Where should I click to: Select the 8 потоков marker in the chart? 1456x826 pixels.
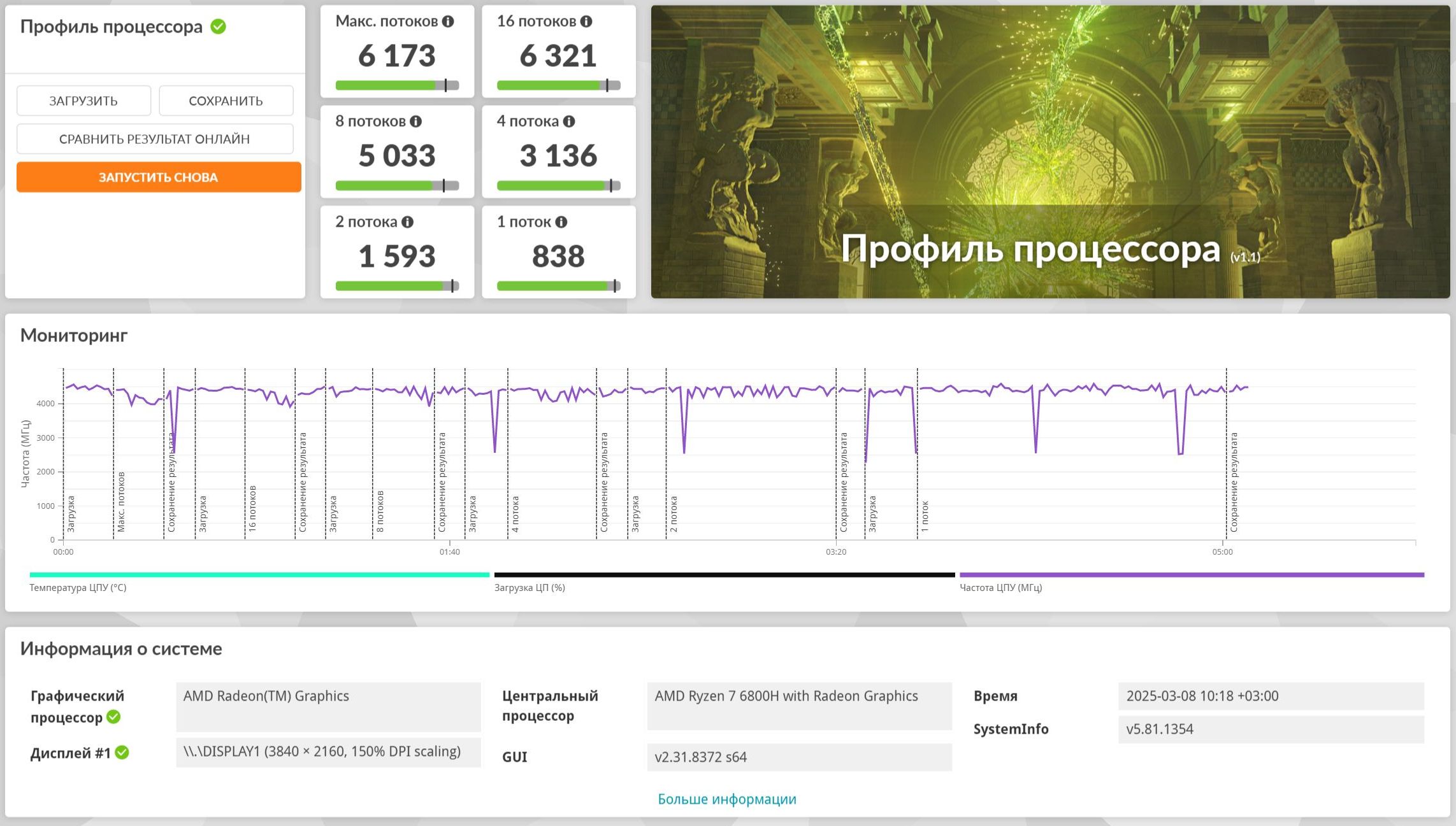[x=380, y=511]
